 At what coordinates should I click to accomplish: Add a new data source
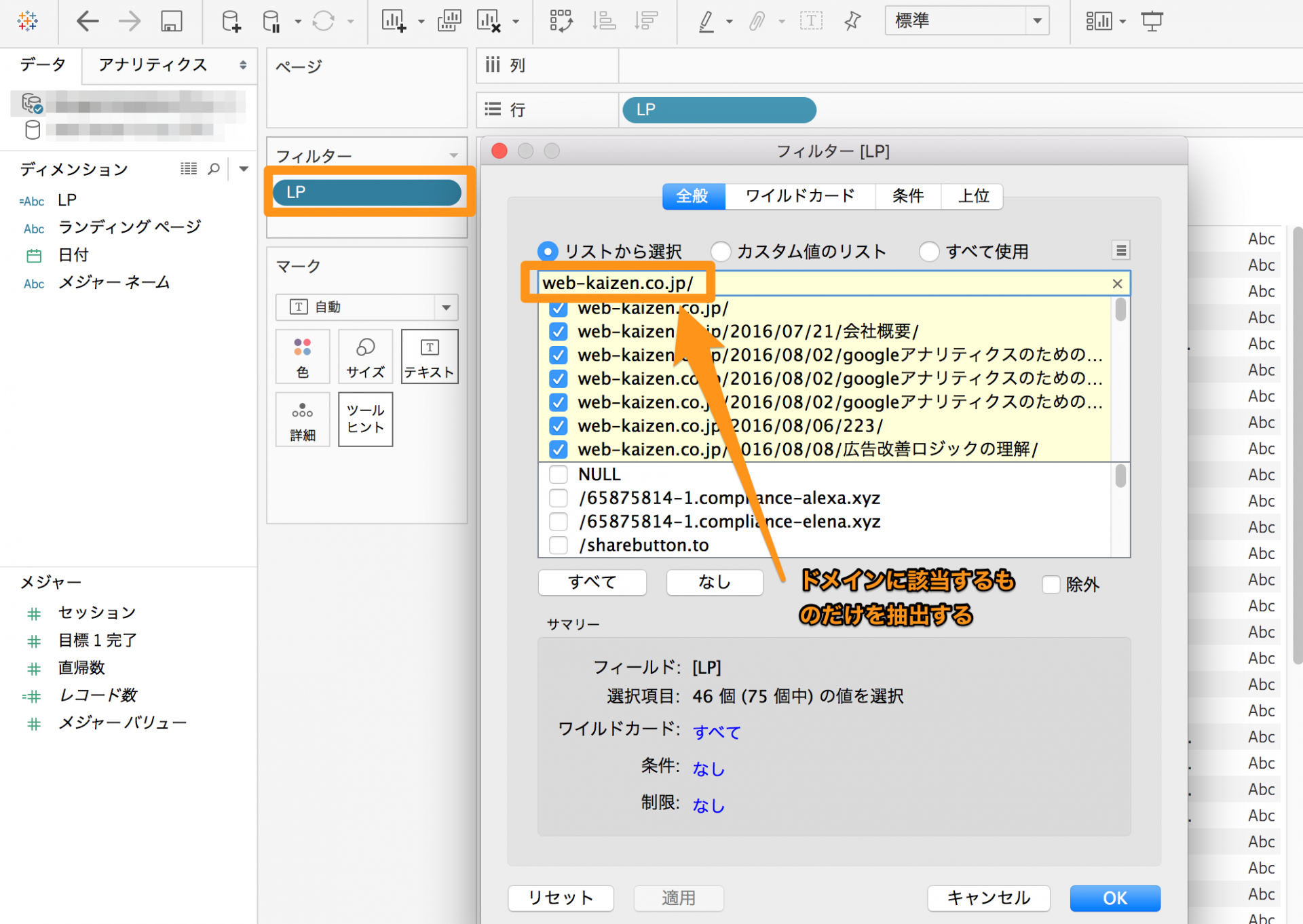pos(231,21)
